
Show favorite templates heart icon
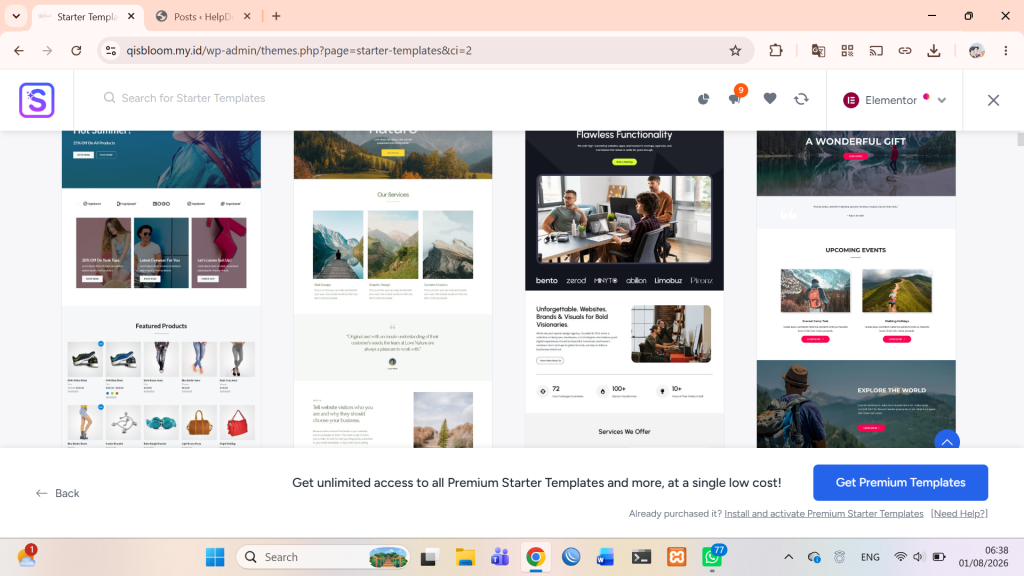click(770, 99)
